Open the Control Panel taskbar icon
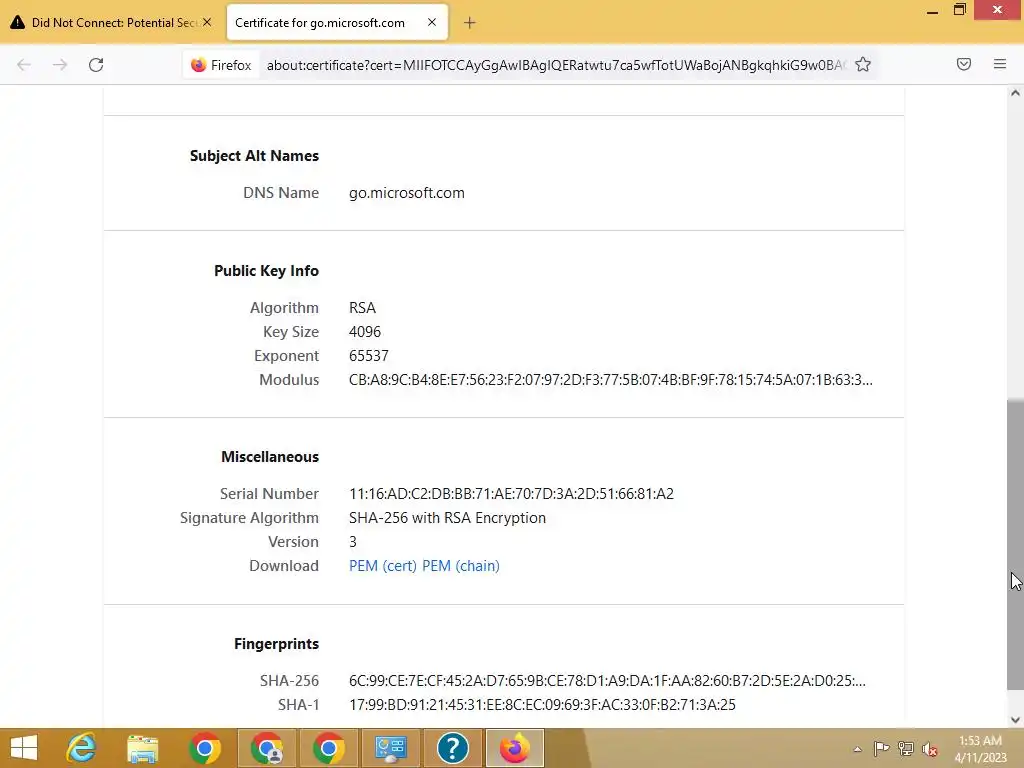This screenshot has width=1024, height=768. [391, 748]
